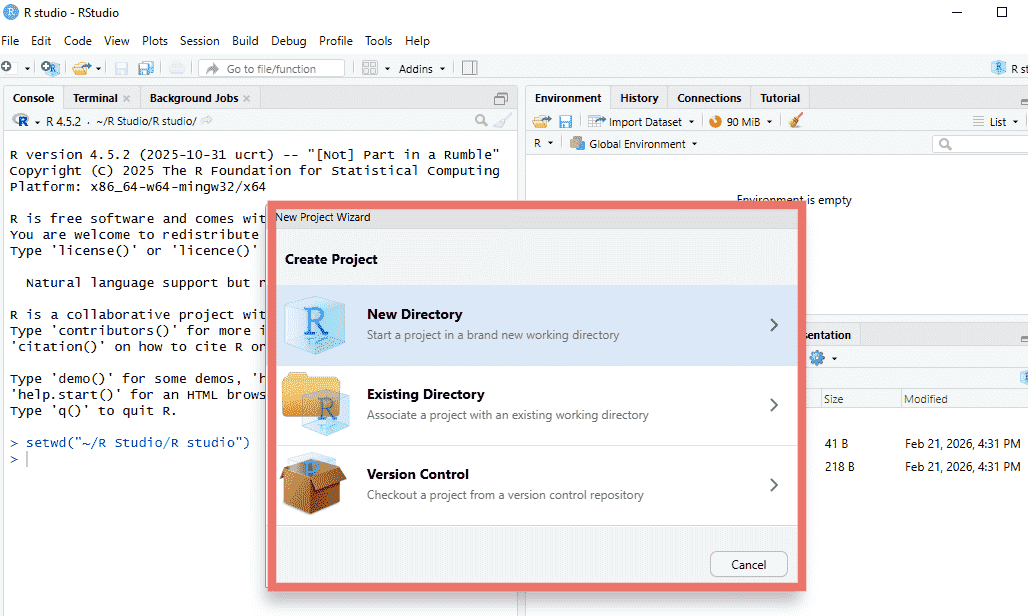Click the Version Control box icon
The width and height of the screenshot is (1028, 616).
click(313, 482)
